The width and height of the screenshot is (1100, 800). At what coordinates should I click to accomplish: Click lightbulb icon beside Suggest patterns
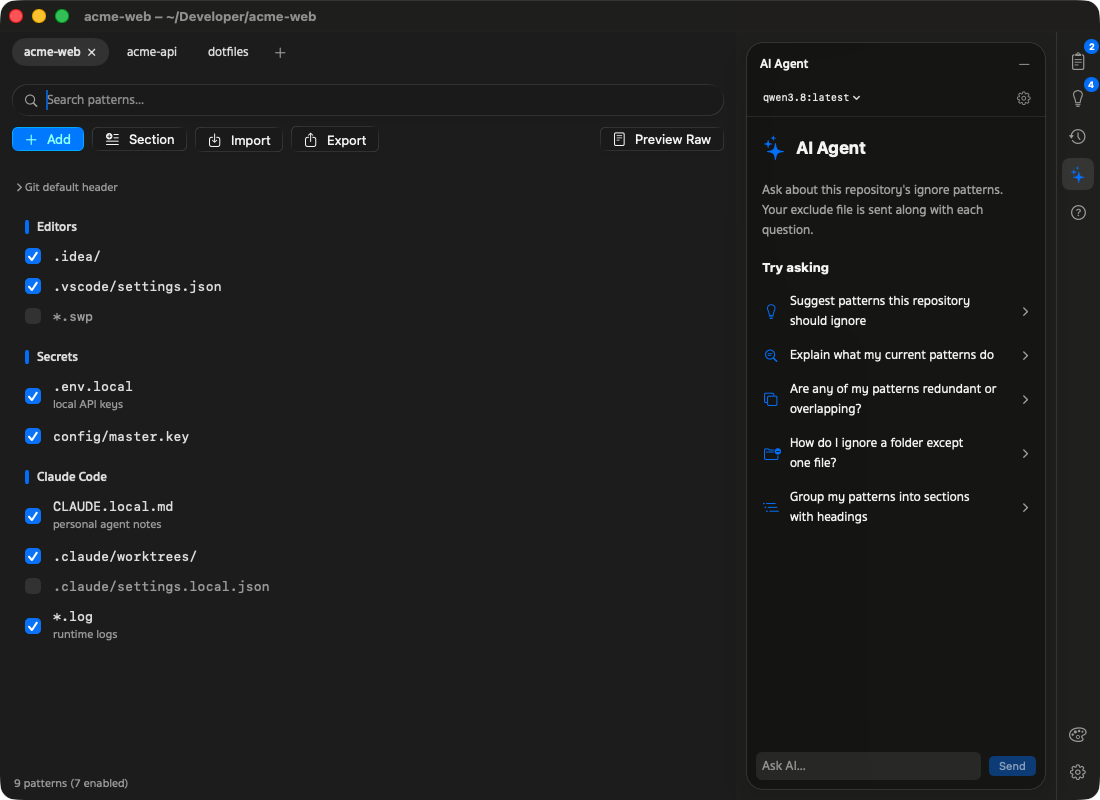[x=770, y=311]
